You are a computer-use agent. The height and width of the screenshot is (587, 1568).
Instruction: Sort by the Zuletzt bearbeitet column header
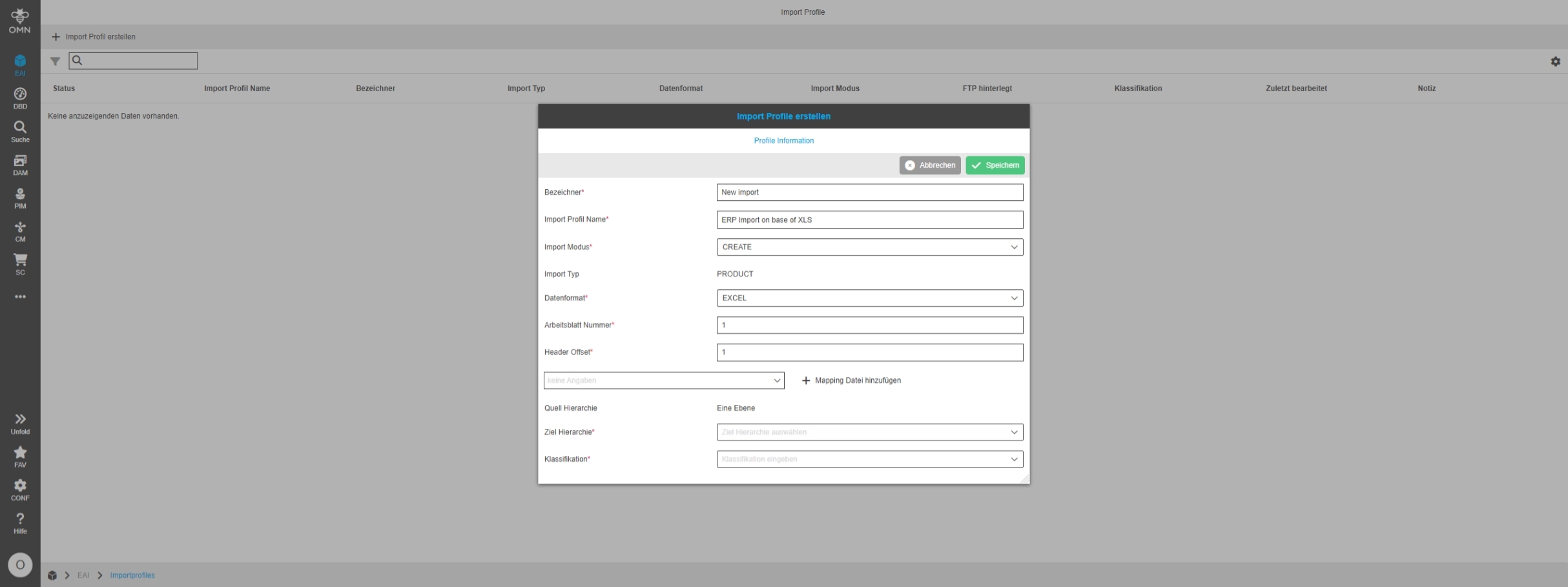[1296, 88]
